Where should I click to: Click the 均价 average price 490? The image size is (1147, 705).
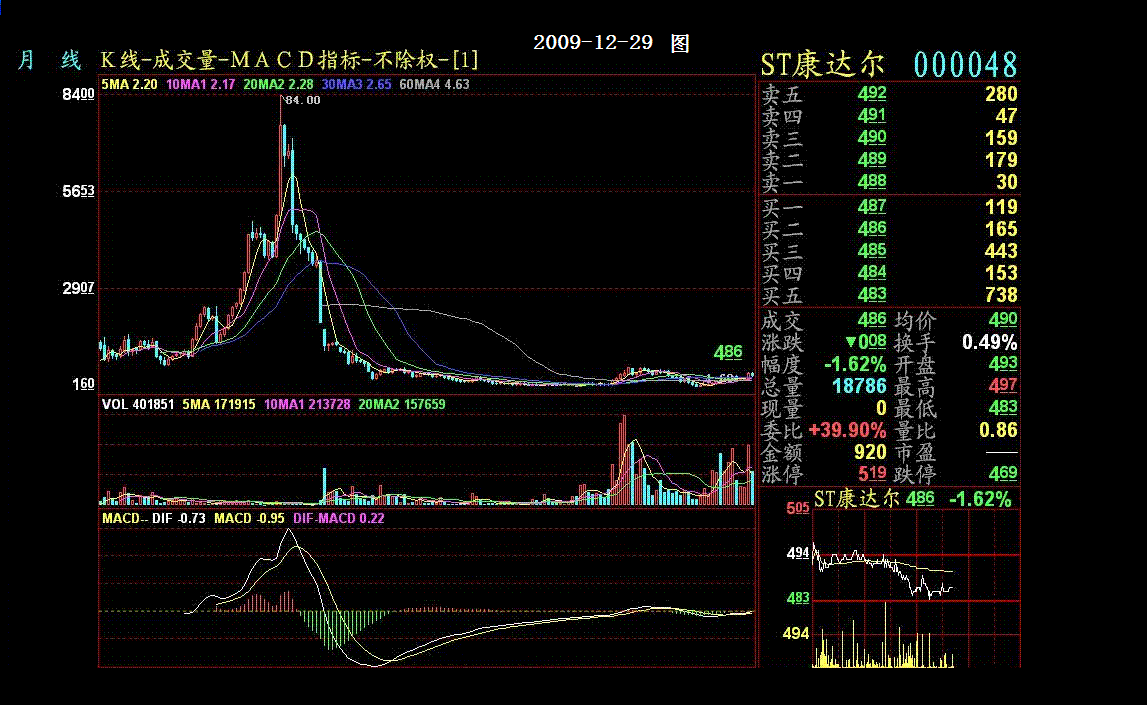point(1003,320)
